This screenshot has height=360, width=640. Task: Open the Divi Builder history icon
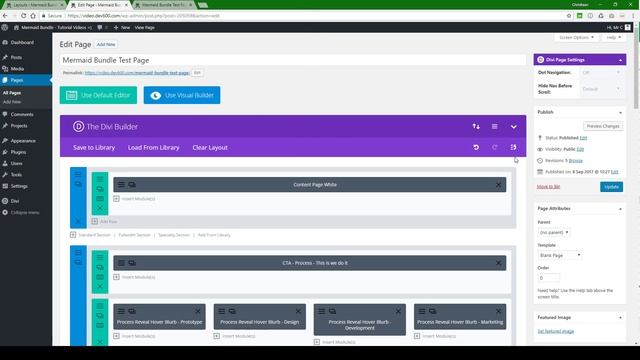(513, 147)
